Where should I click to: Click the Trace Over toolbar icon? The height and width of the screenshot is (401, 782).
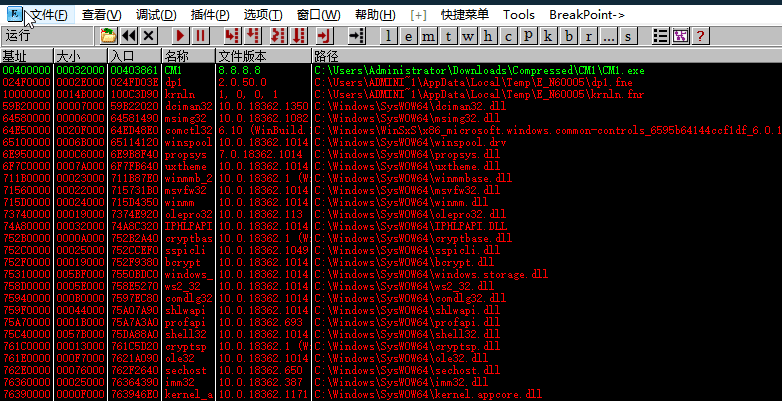click(x=299, y=36)
